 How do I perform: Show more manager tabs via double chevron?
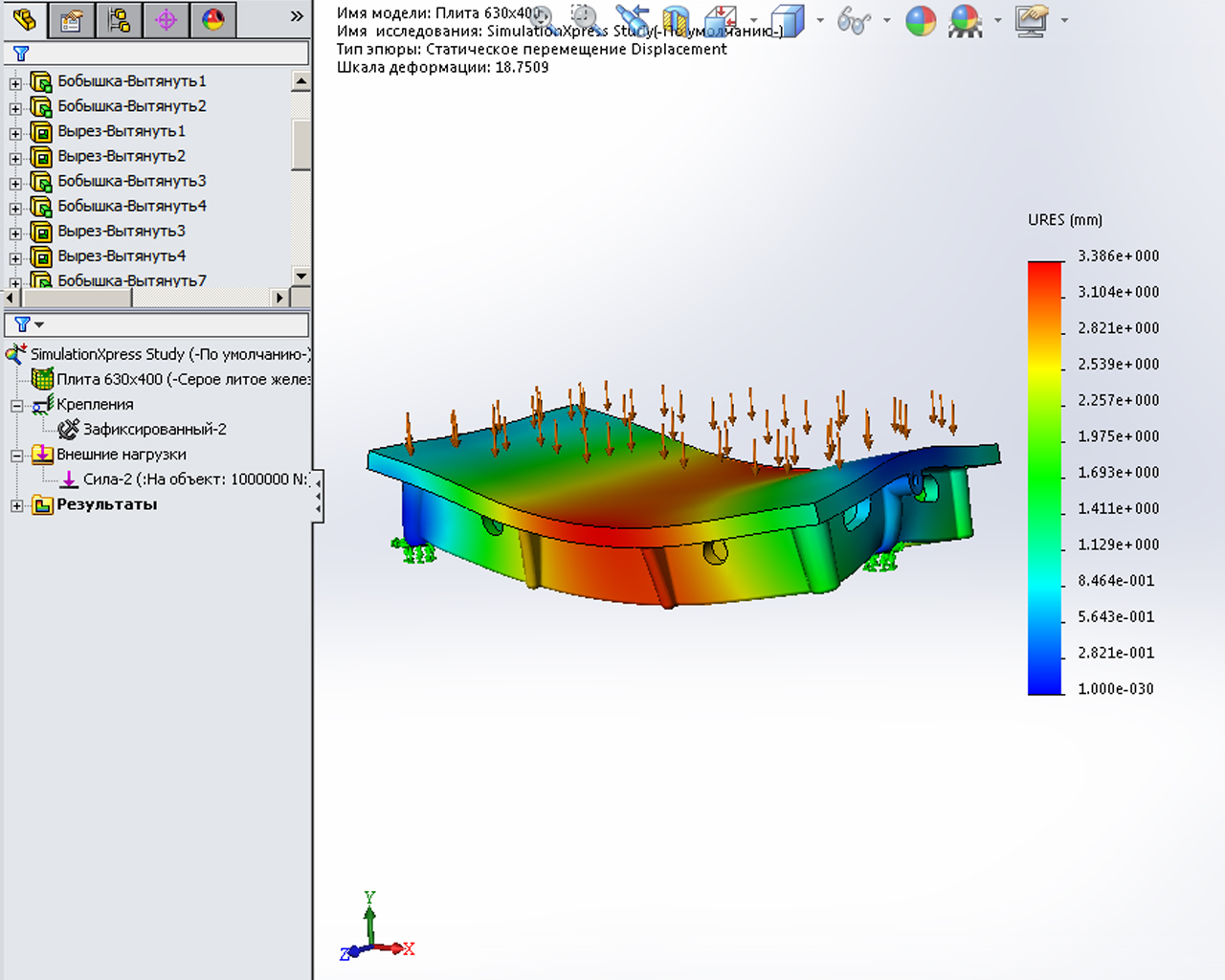click(297, 16)
